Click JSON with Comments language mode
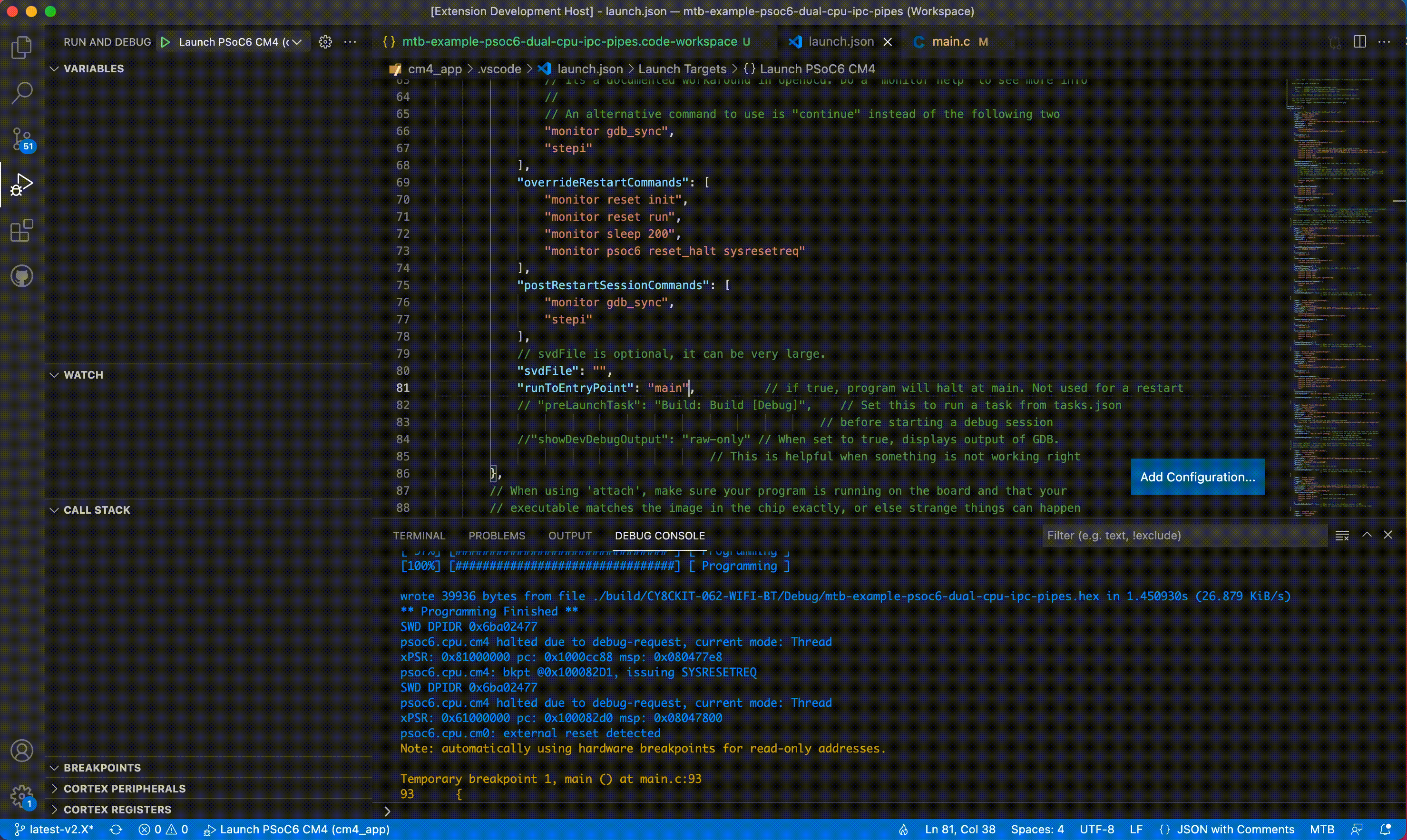 click(1235, 829)
